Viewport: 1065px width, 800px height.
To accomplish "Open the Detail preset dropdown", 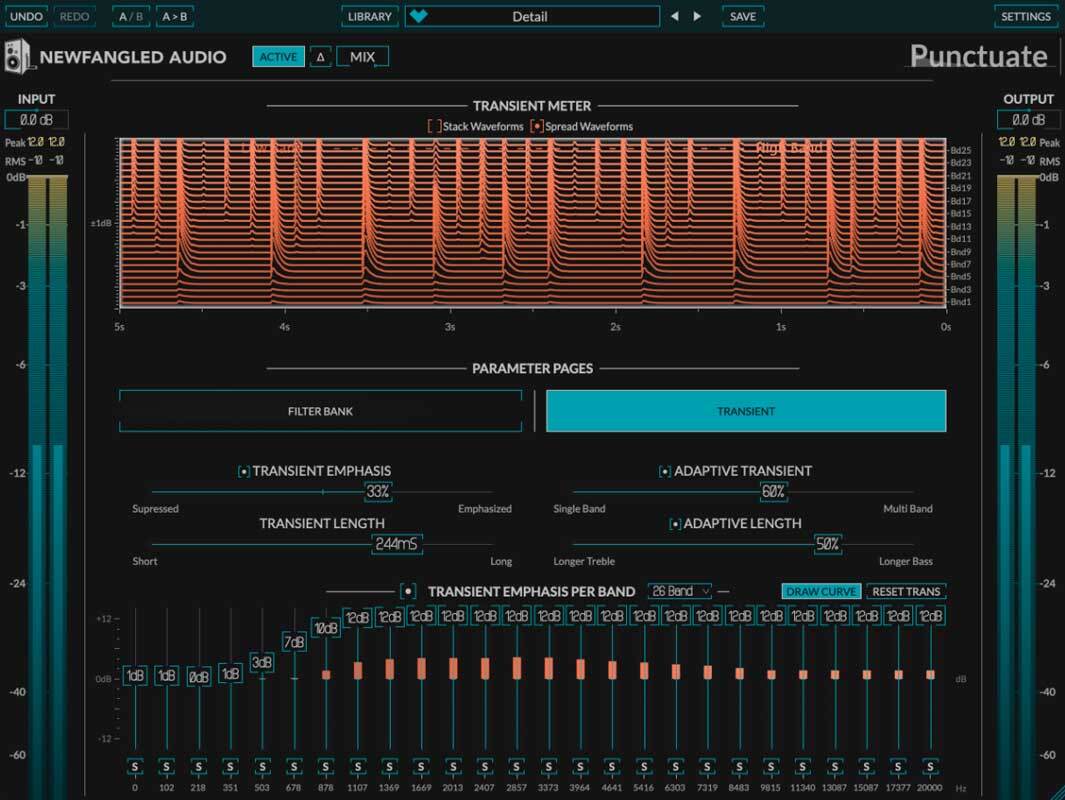I will 530,17.
